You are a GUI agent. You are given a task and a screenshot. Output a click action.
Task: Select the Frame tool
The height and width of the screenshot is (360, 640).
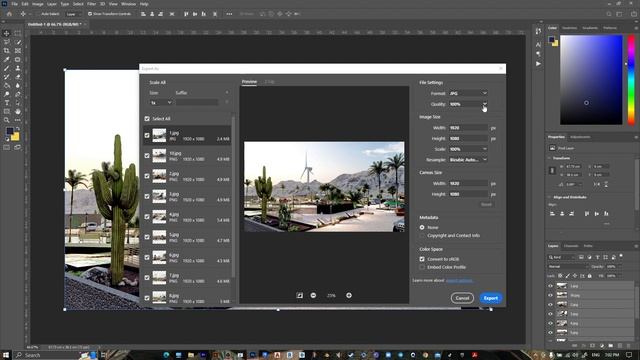[x=18, y=51]
